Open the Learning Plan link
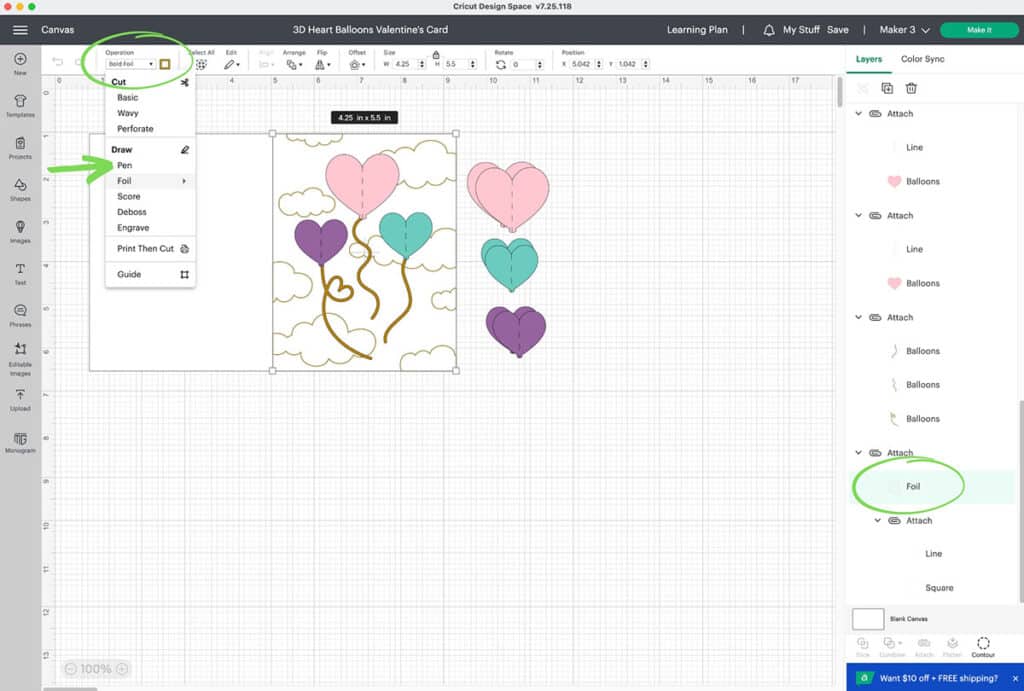This screenshot has height=691, width=1024. (x=697, y=30)
